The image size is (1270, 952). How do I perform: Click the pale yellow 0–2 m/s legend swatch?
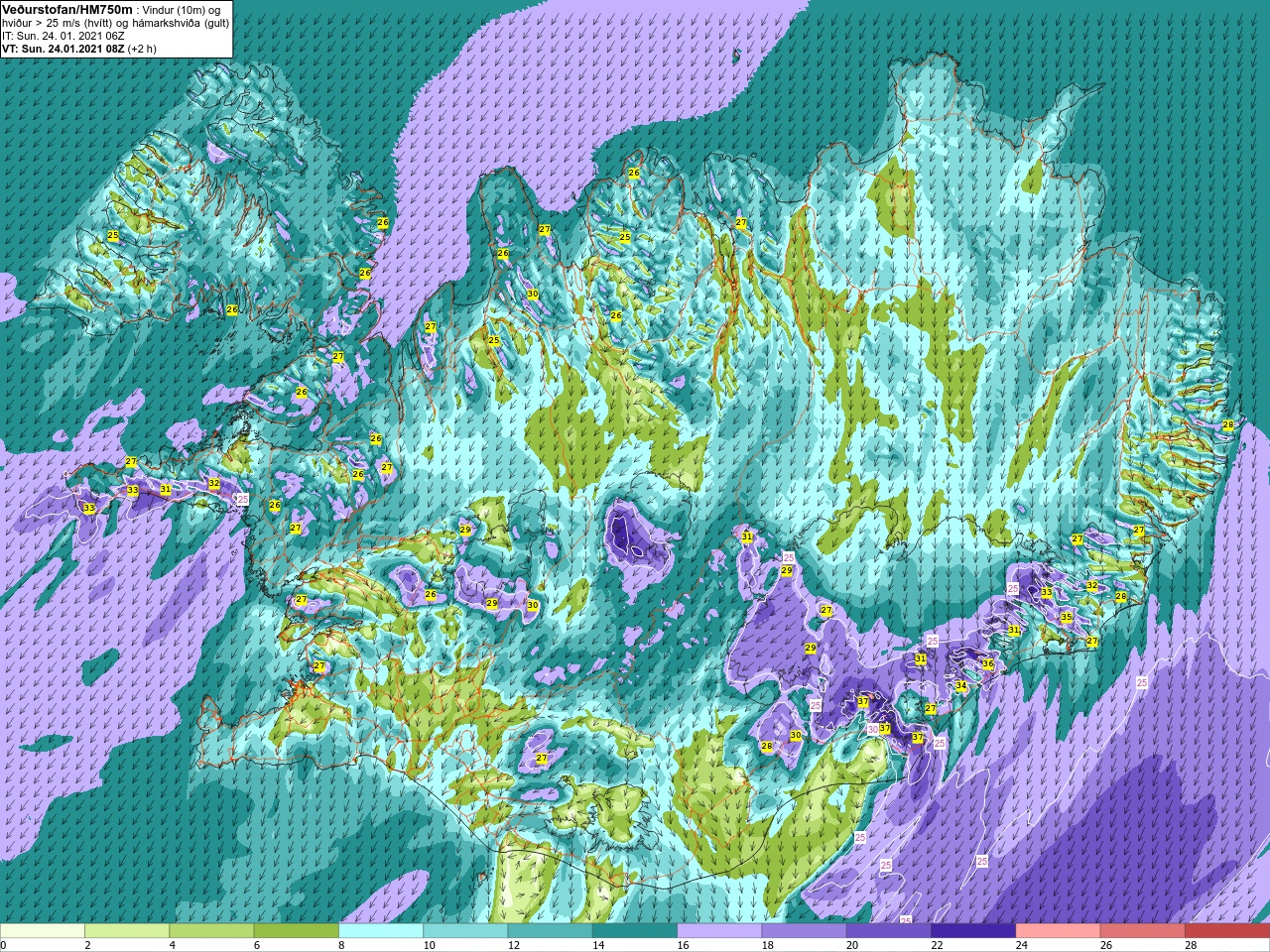click(43, 931)
